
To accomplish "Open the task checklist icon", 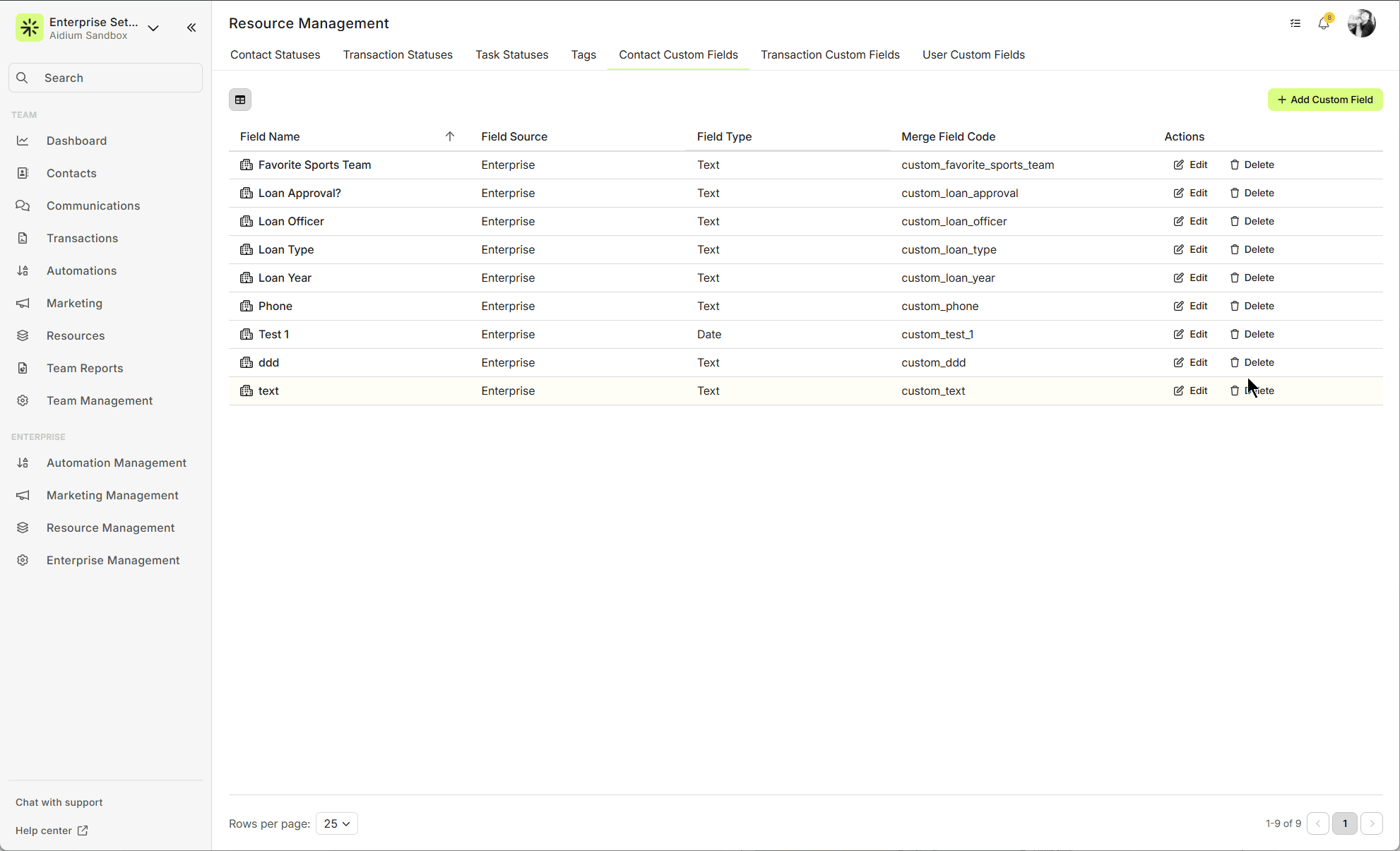I will [x=1295, y=23].
